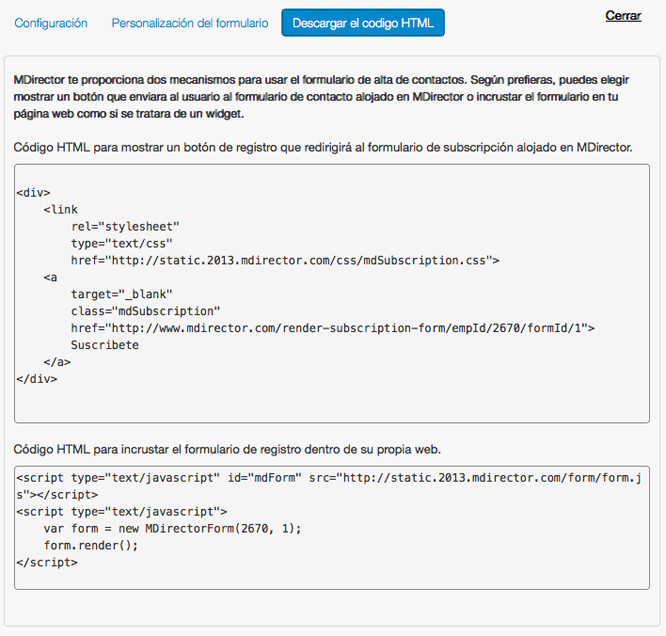666x636 pixels.
Task: Place cursor on the rel="stylesheet" line
Action: (x=125, y=226)
